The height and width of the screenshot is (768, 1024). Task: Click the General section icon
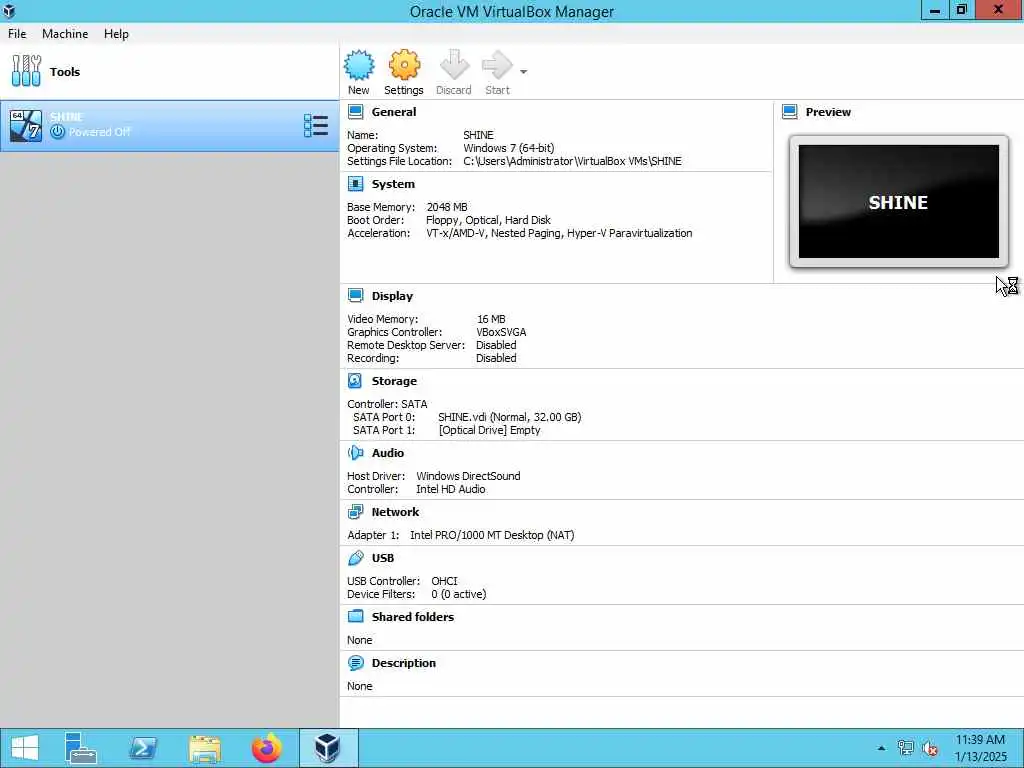[355, 112]
